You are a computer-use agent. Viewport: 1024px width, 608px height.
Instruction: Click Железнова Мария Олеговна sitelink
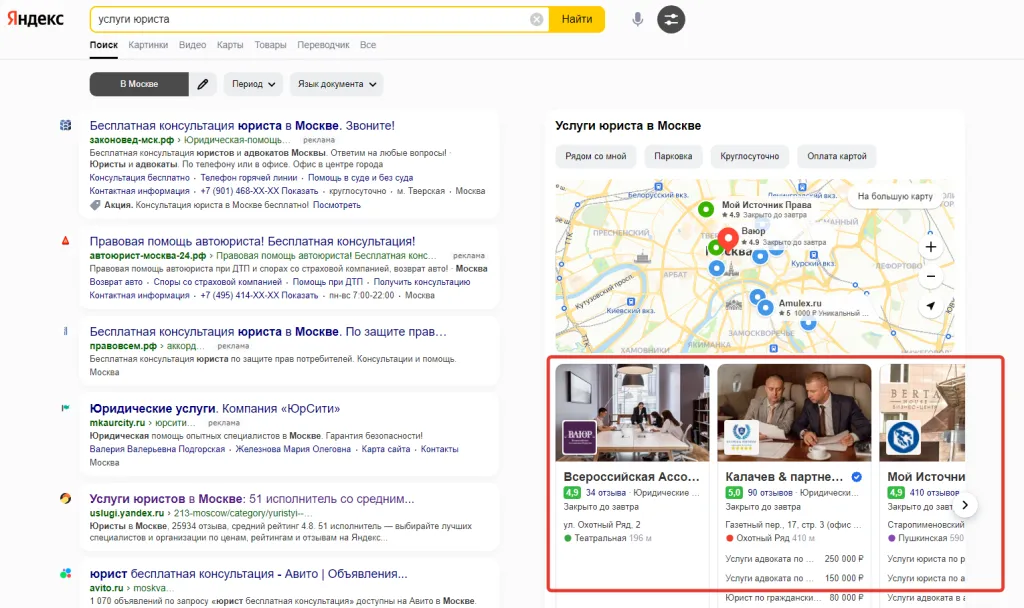pyautogui.click(x=293, y=449)
